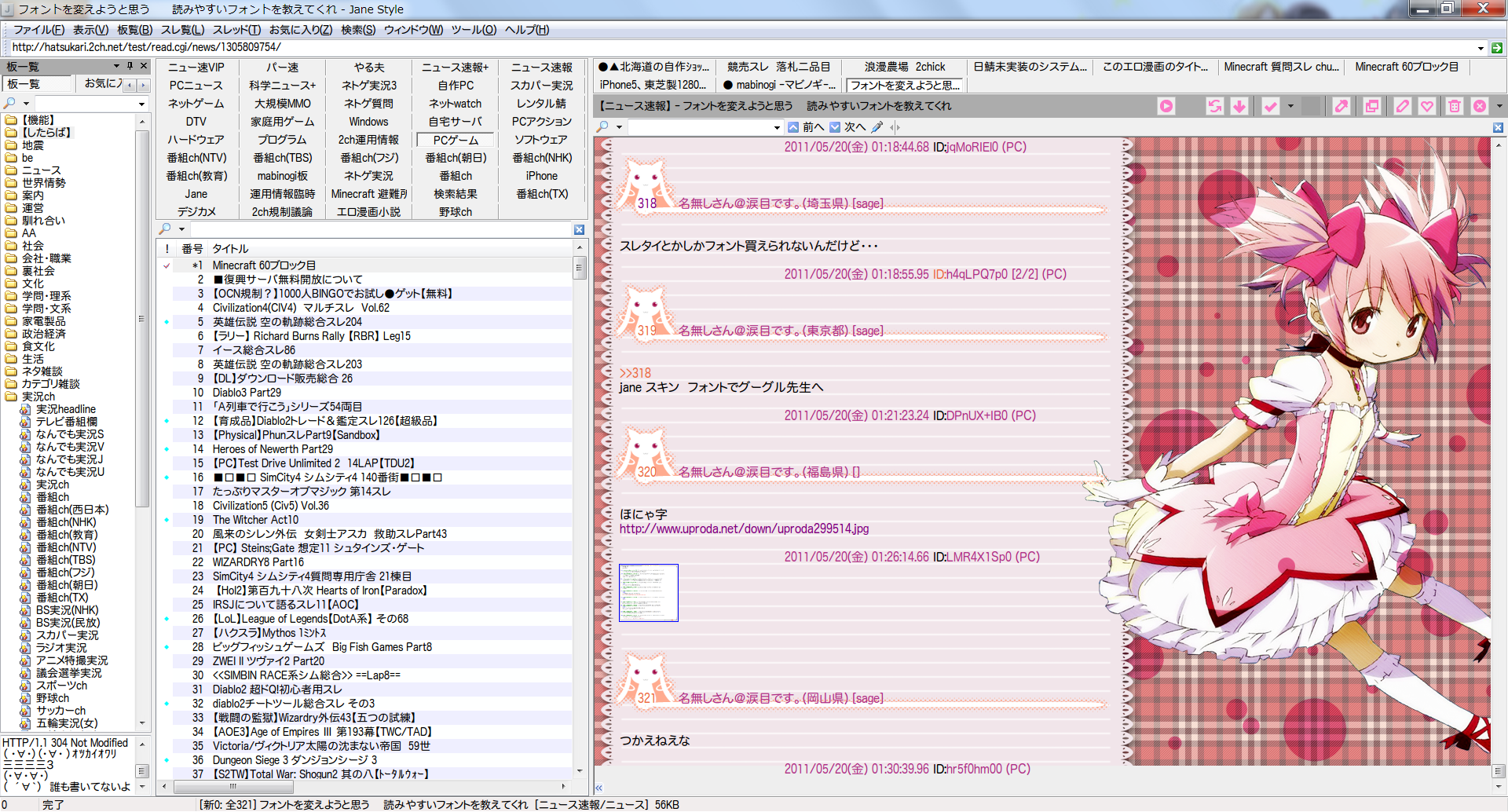Select the お気に入り tab in side panel
This screenshot has height=812, width=1508.
[104, 83]
